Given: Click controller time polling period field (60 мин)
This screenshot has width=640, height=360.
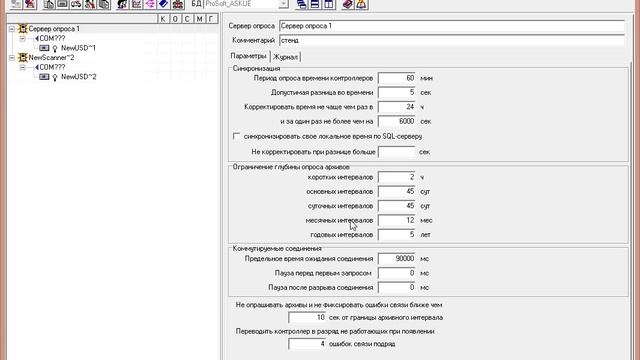Looking at the screenshot, I should 396,78.
